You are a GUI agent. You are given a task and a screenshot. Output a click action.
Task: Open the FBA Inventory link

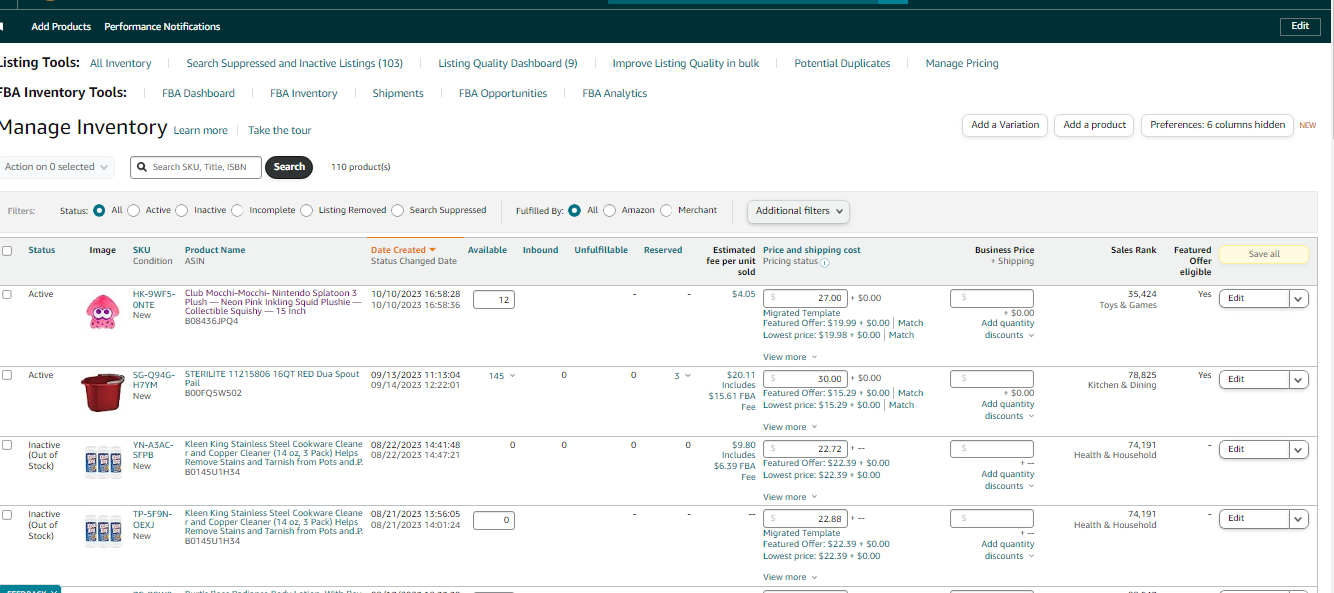point(303,93)
